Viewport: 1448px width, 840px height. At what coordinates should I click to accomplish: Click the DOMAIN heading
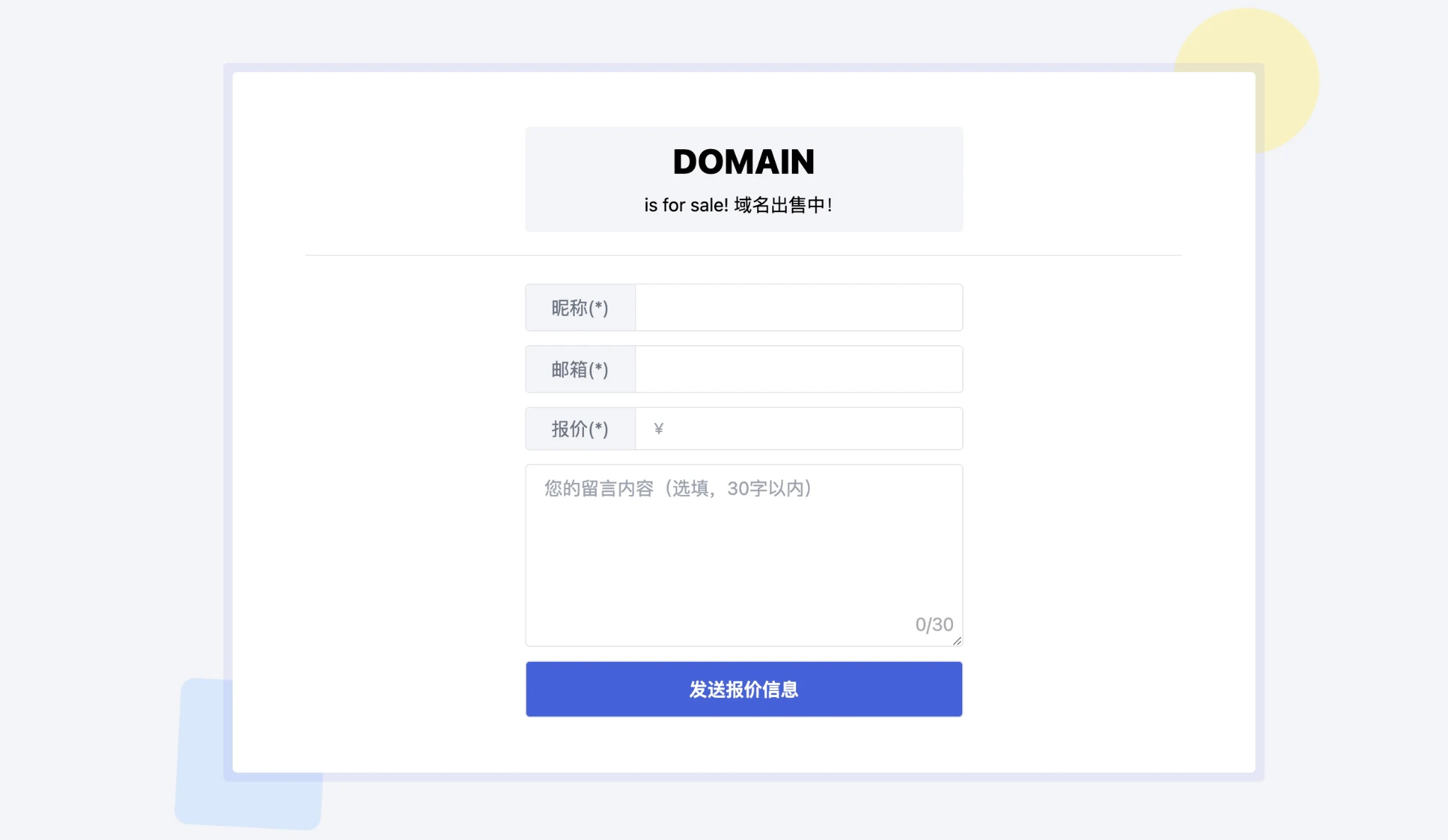[744, 162]
